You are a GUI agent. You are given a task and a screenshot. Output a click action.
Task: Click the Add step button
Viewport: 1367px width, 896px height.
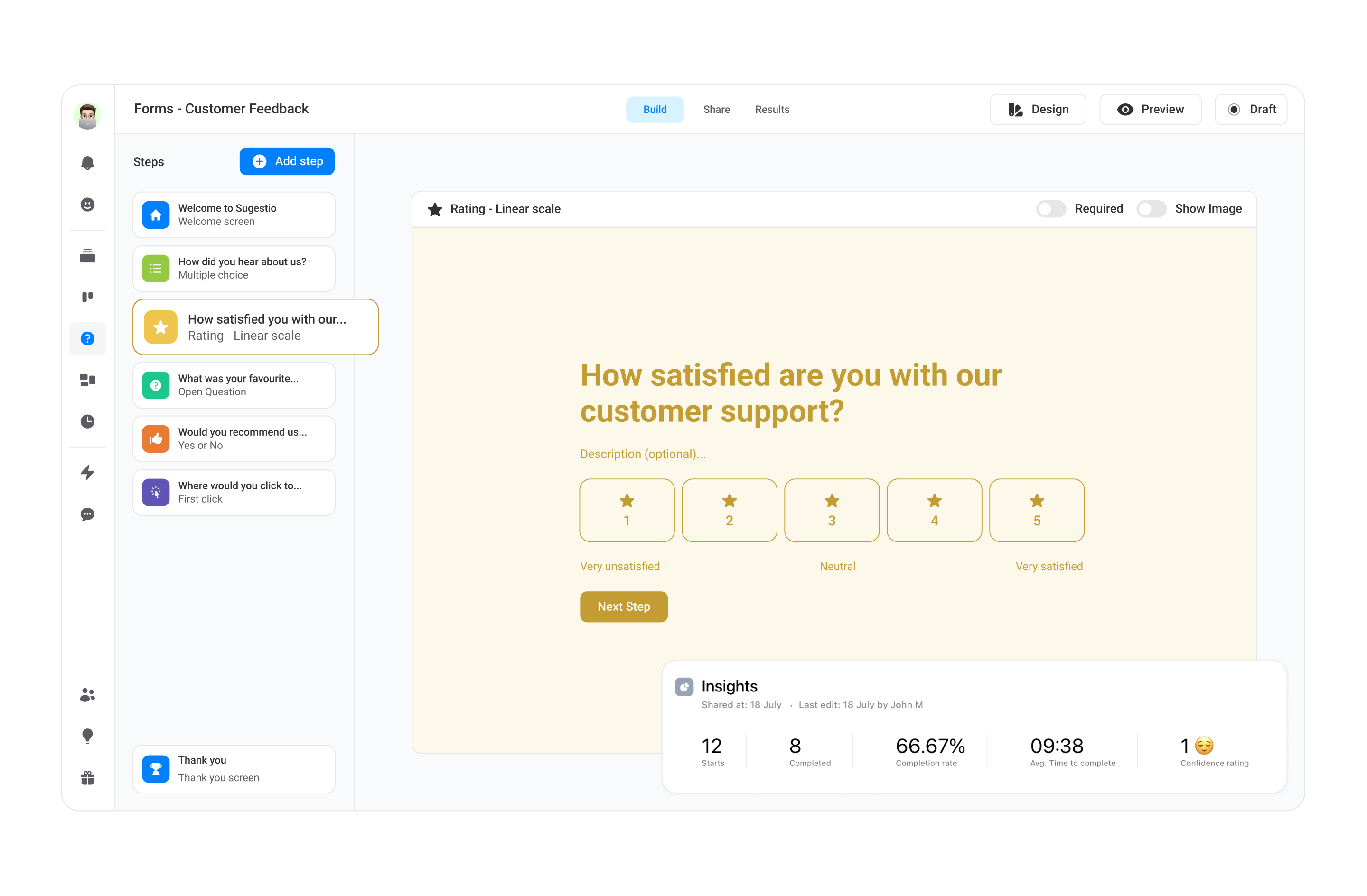287,161
